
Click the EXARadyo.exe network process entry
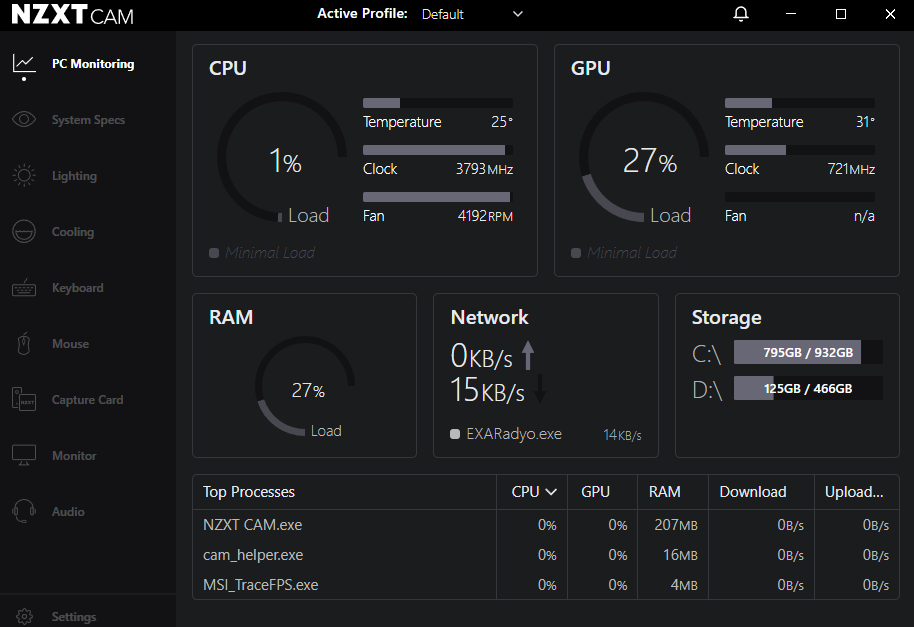click(x=513, y=434)
